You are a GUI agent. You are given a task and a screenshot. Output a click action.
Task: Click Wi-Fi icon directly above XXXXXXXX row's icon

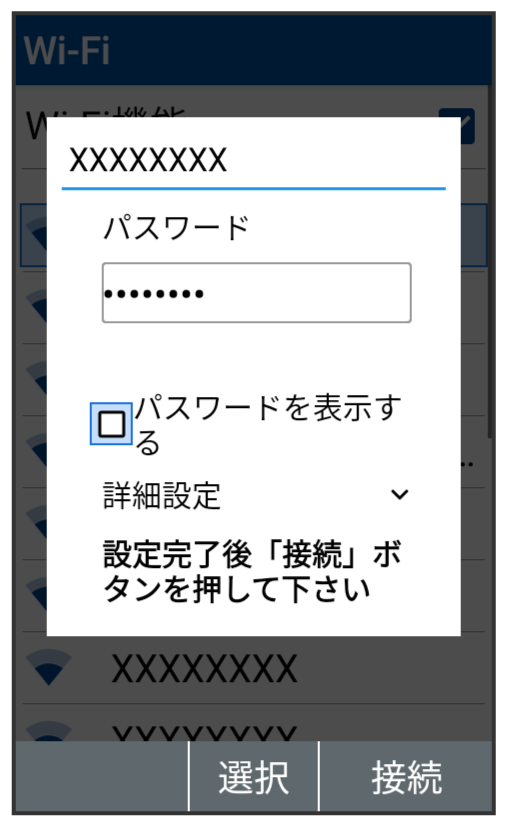pyautogui.click(x=36, y=594)
